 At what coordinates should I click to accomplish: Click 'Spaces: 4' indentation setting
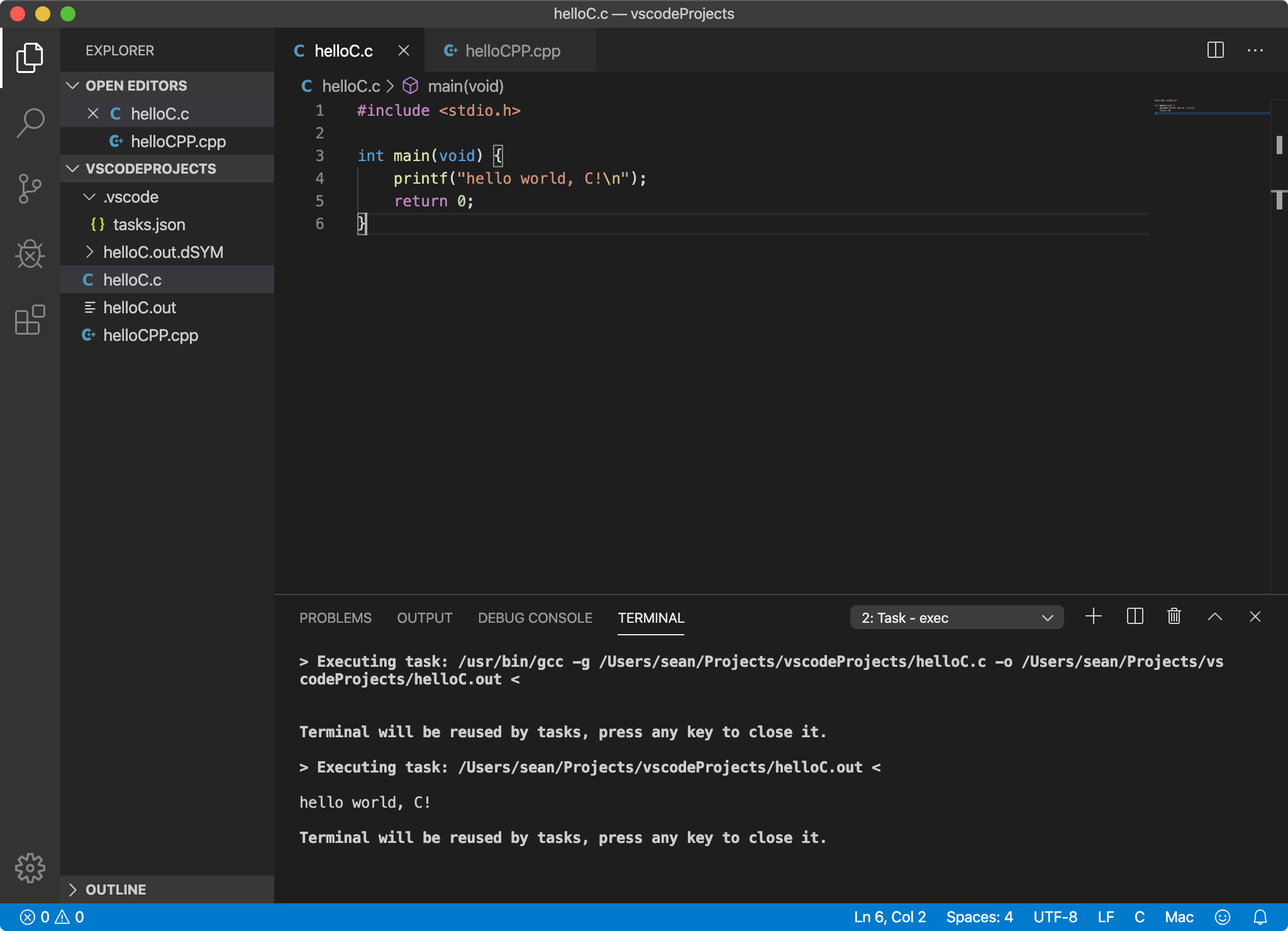coord(979,917)
